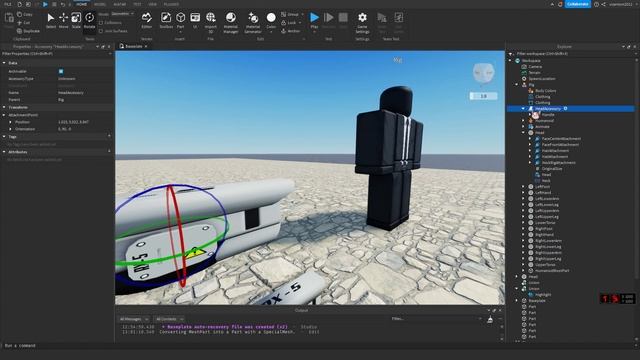Toggle the Archivable checkbox

click(x=61, y=71)
